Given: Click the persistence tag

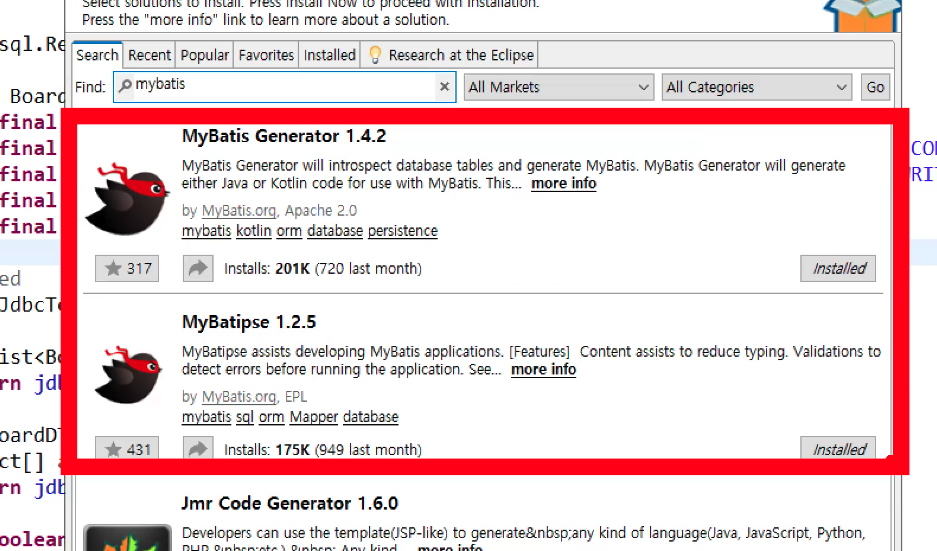Looking at the screenshot, I should [x=403, y=231].
